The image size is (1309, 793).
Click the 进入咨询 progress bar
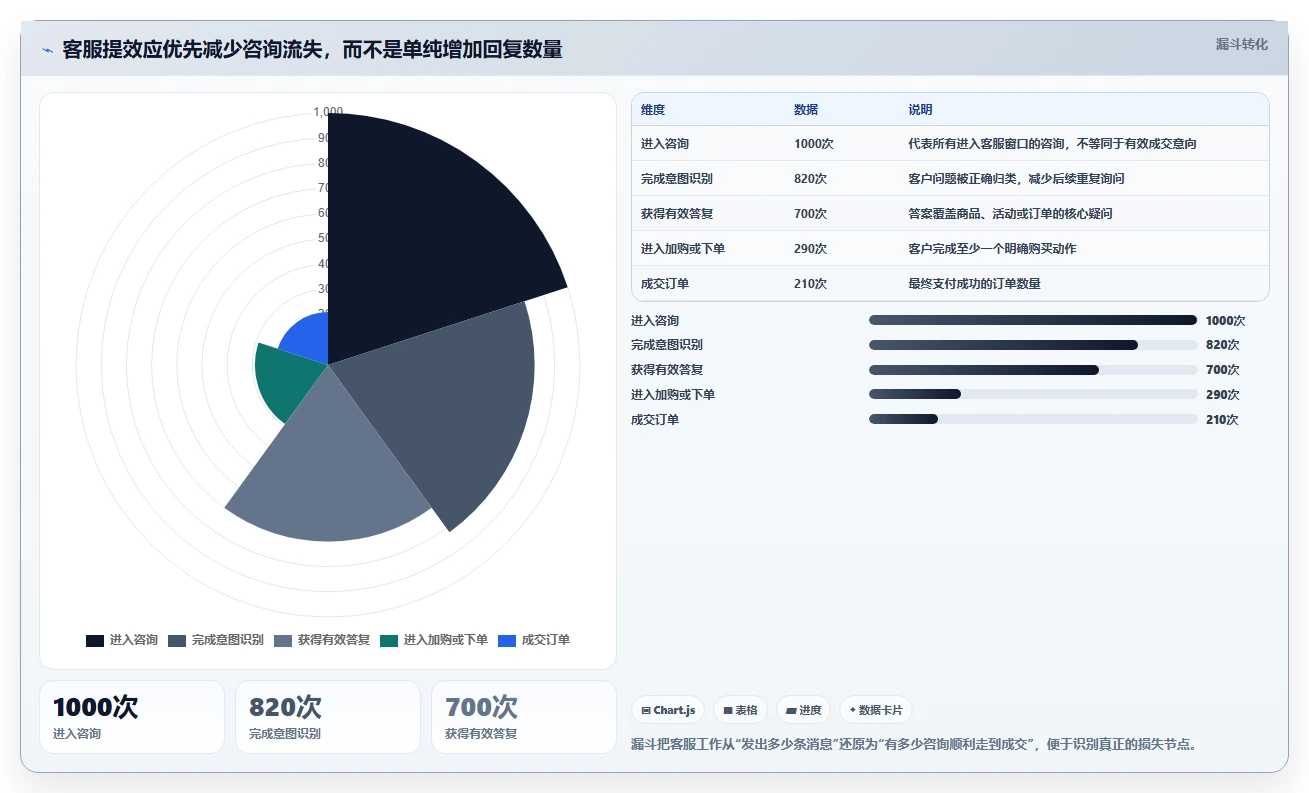tap(1033, 320)
